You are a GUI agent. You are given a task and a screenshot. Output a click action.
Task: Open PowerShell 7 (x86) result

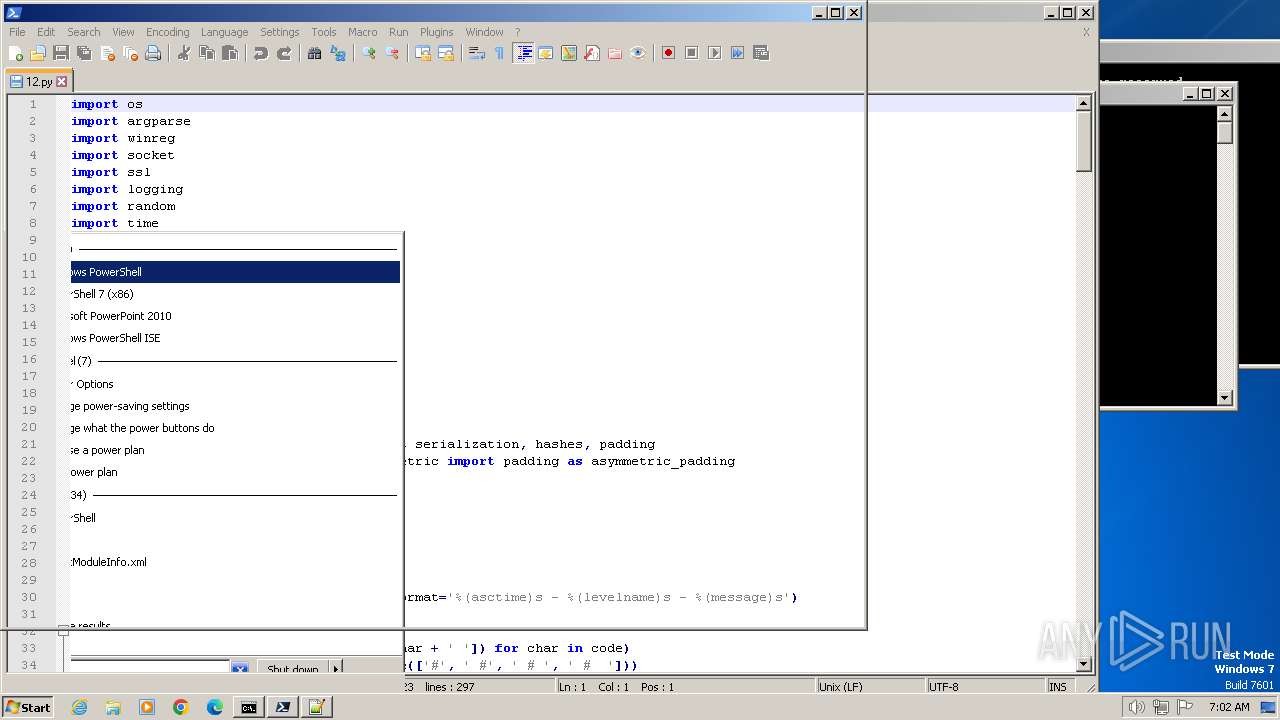pyautogui.click(x=235, y=294)
